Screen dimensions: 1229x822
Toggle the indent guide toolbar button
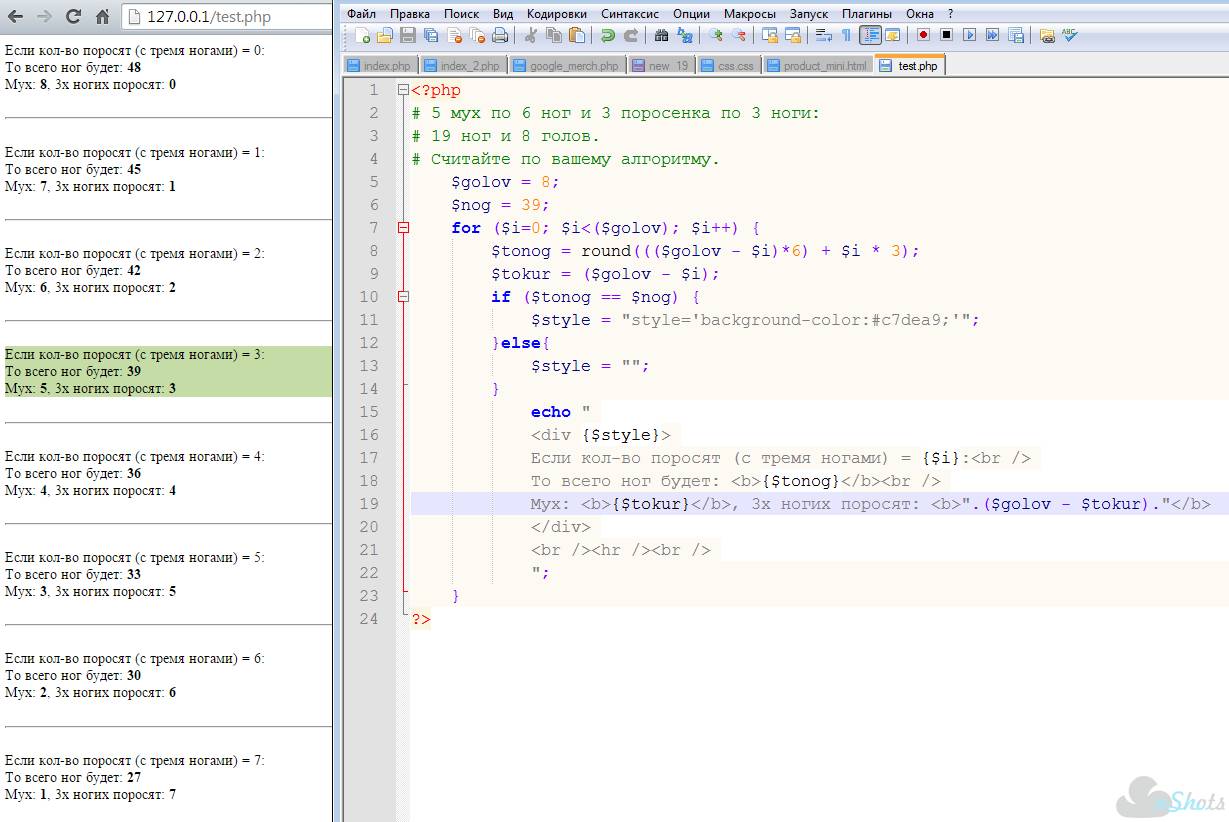[870, 35]
